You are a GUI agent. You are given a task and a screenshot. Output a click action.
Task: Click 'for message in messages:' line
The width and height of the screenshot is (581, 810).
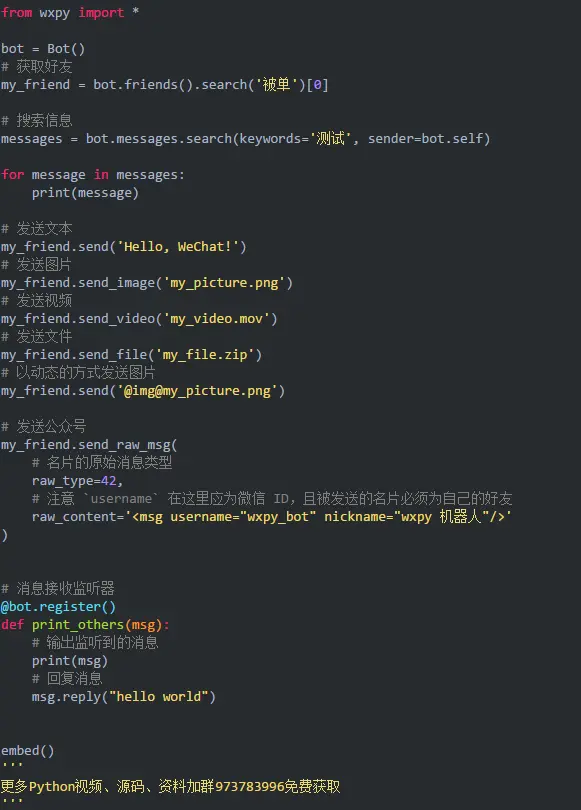click(x=93, y=175)
